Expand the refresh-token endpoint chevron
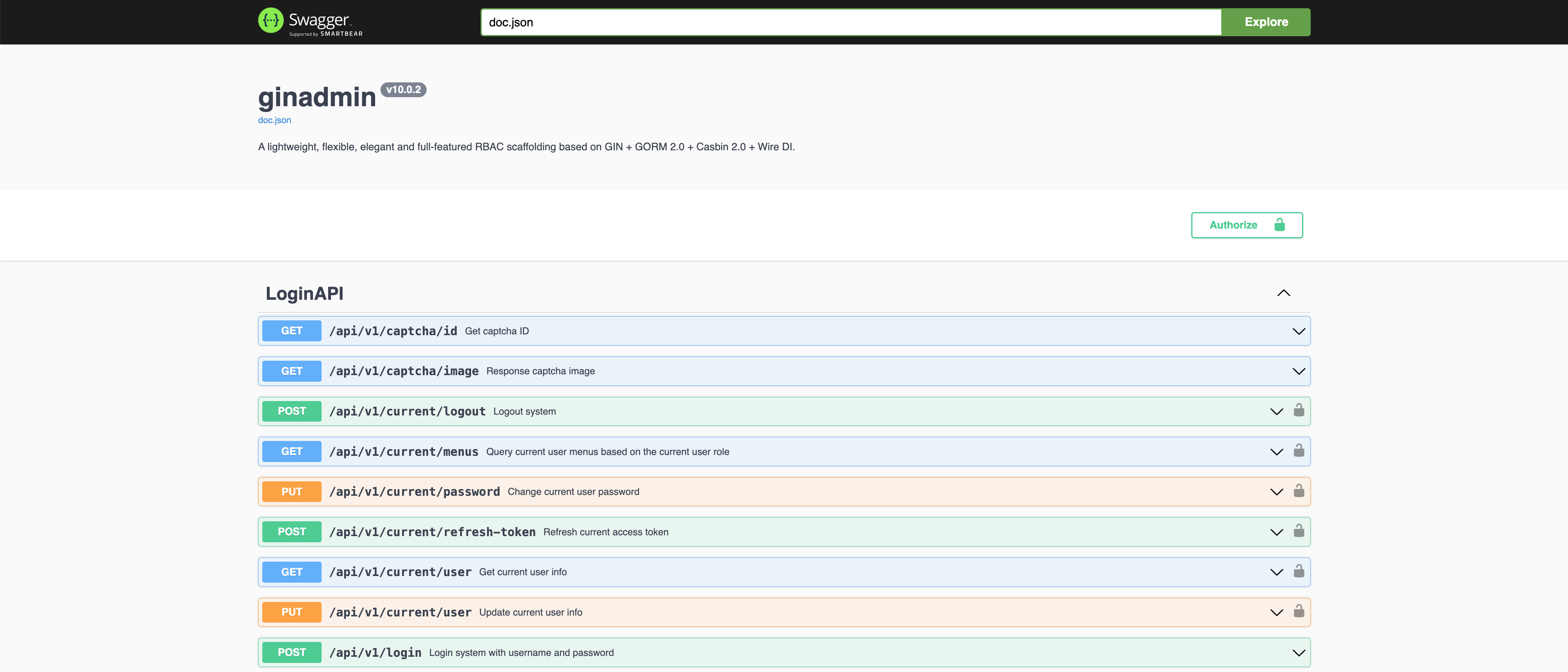Screen dimensions: 1568x672 pyautogui.click(x=1276, y=532)
